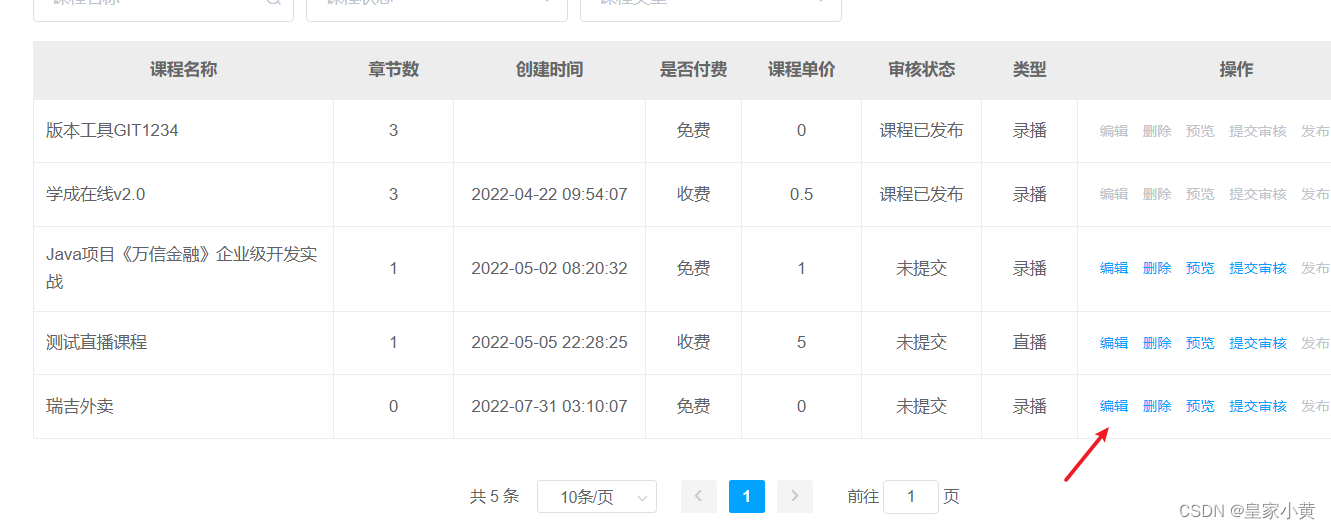Click 发布 in the 测试直播课程 row

click(1315, 342)
